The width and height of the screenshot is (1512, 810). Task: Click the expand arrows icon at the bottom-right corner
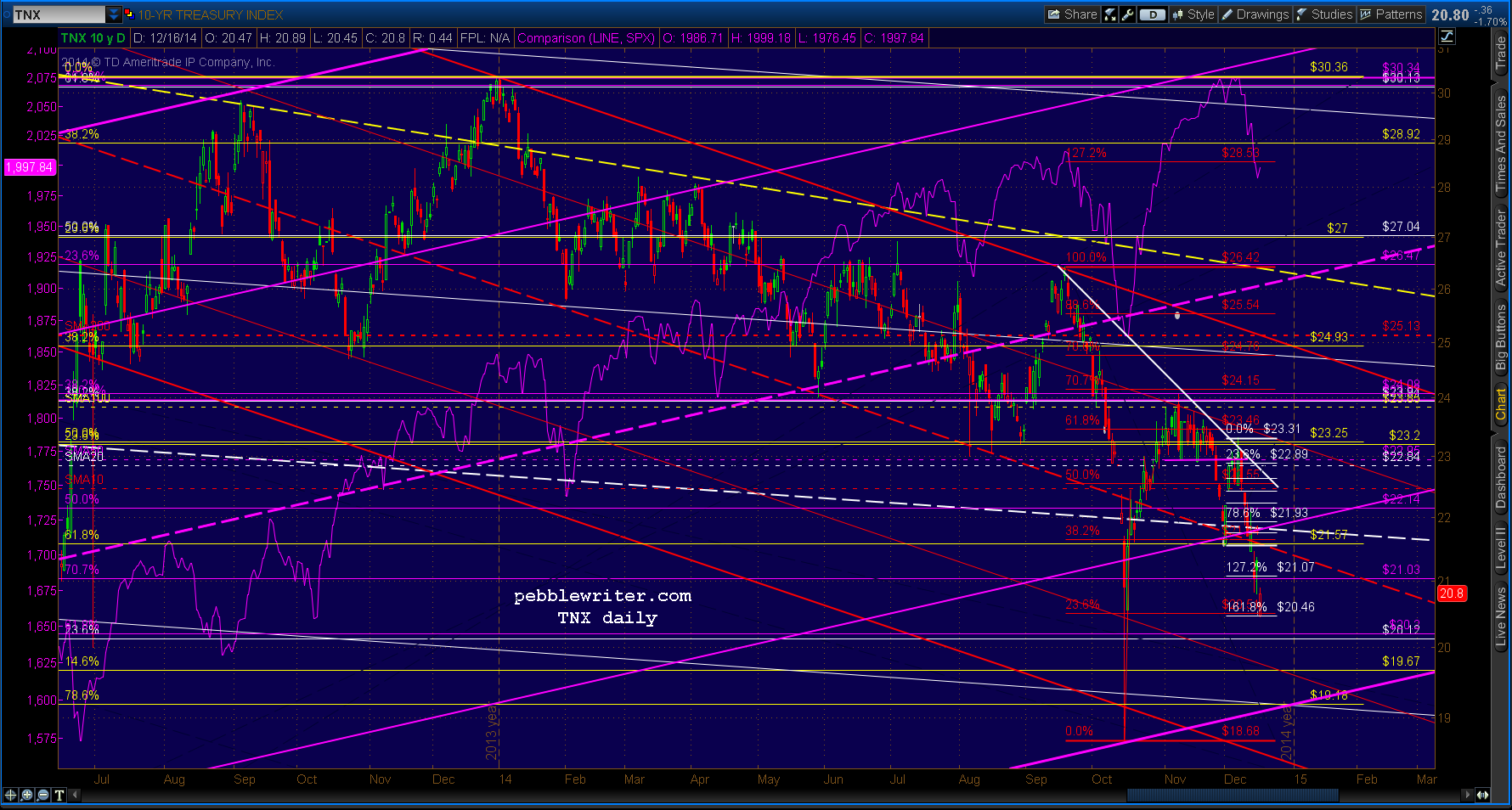click(1483, 795)
